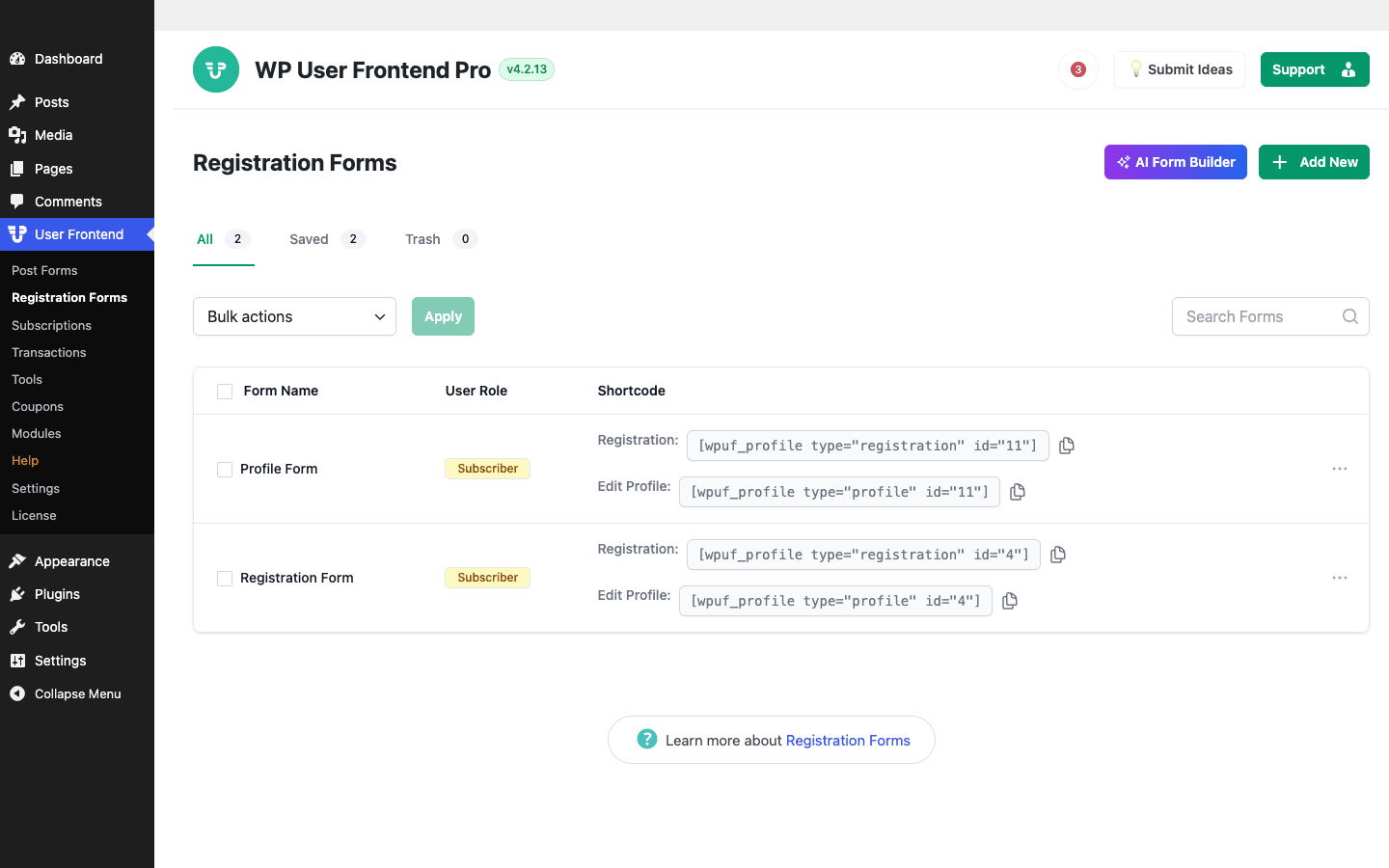1389x868 pixels.
Task: Open the Registration Form row actions ellipsis
Action: (1340, 578)
